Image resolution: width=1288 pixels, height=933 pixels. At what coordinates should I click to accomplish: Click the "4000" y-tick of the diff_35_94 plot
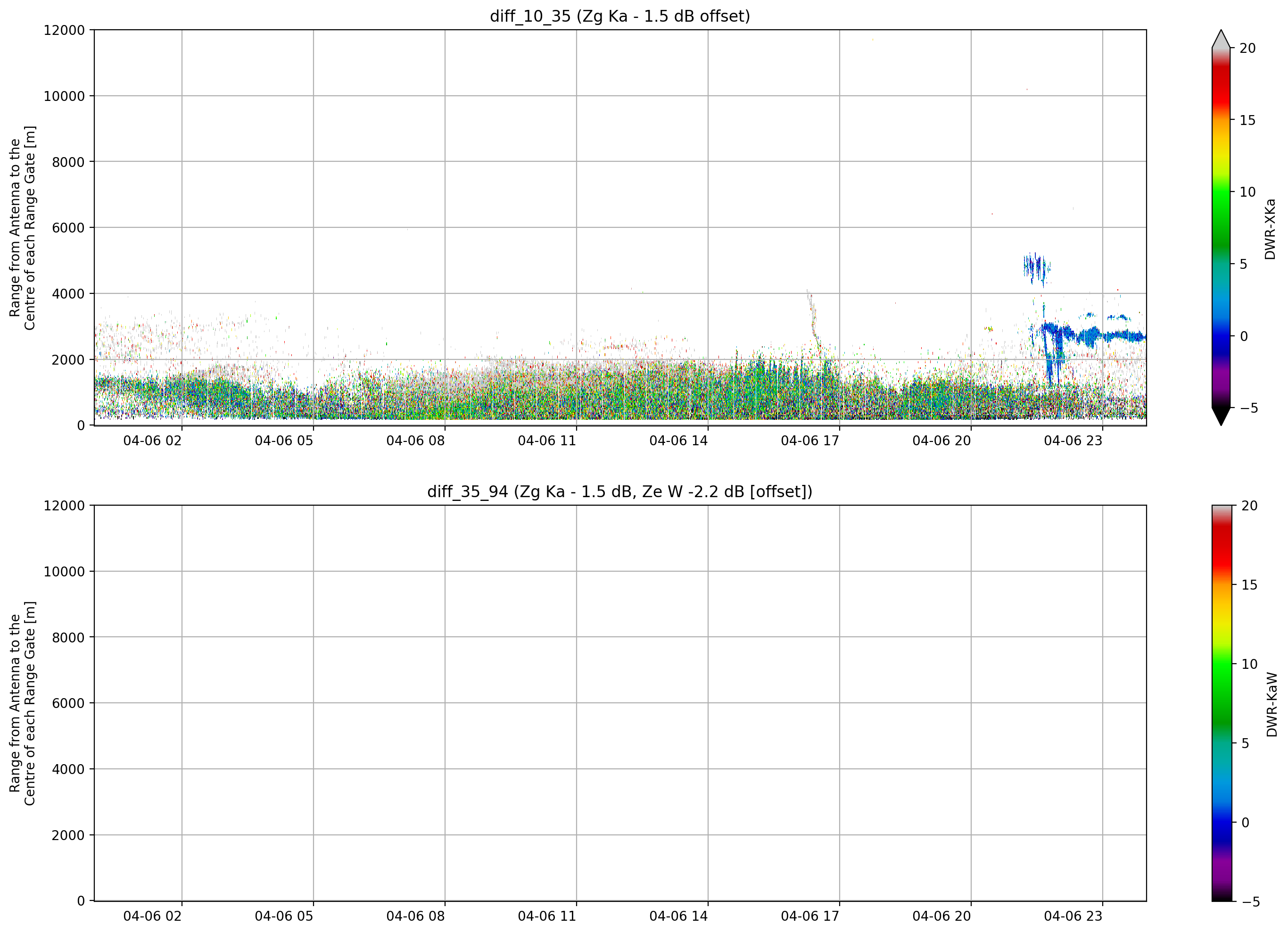68,769
